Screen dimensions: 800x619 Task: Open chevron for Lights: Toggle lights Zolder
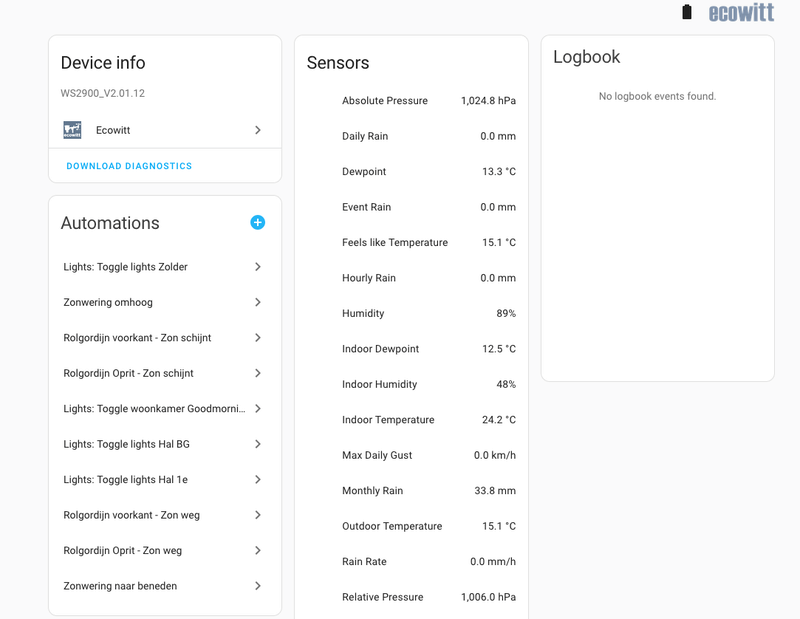257,267
